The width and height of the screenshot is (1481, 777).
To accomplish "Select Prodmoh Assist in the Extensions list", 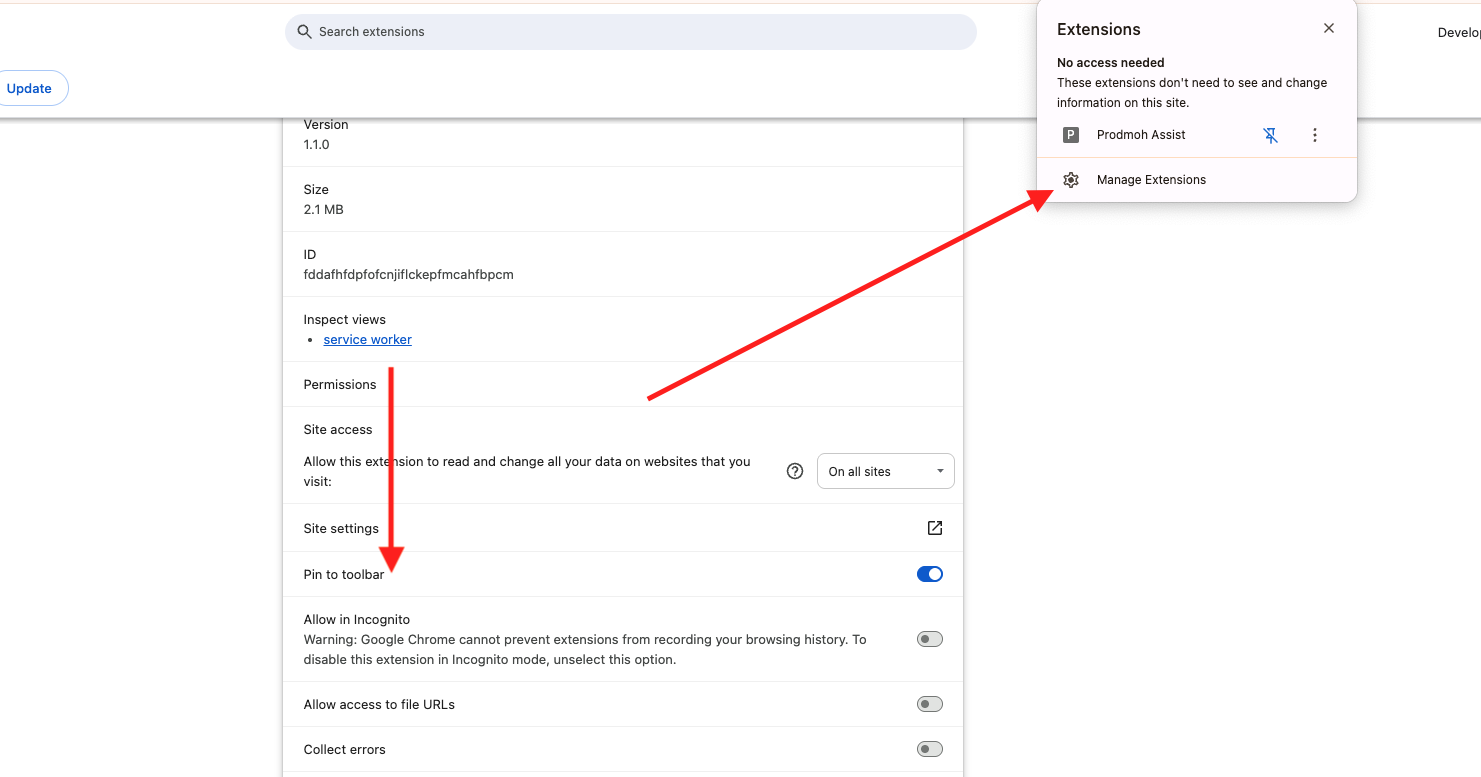I will click(x=1141, y=134).
